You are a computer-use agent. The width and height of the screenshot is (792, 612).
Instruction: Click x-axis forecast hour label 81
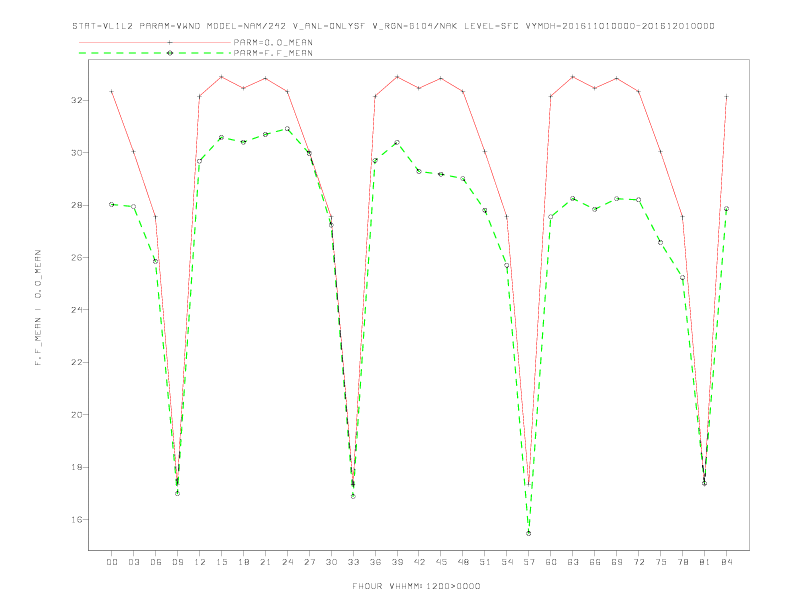[x=705, y=562]
